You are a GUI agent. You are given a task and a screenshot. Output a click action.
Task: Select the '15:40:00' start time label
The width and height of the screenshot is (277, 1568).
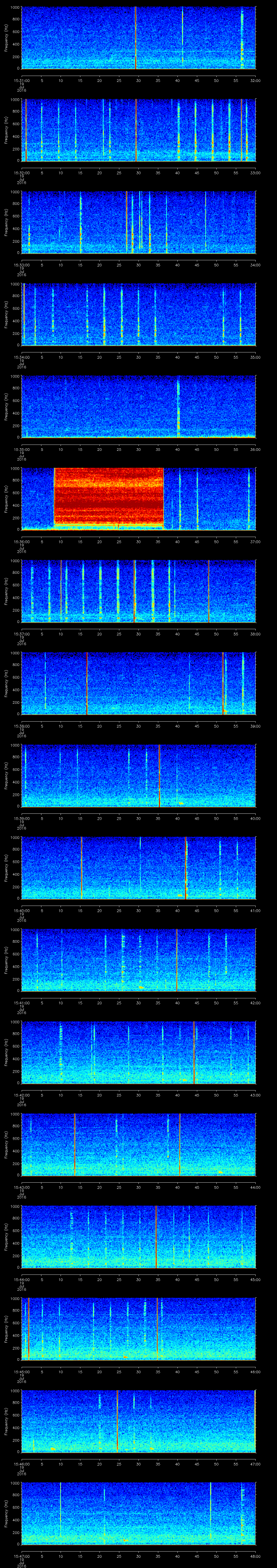(22, 910)
